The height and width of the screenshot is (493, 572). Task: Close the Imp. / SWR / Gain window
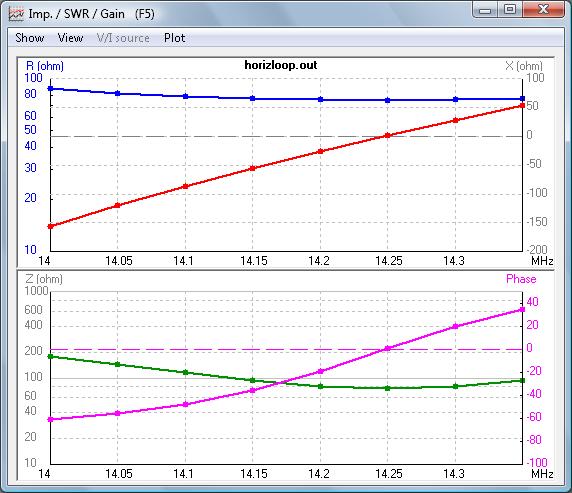point(544,9)
